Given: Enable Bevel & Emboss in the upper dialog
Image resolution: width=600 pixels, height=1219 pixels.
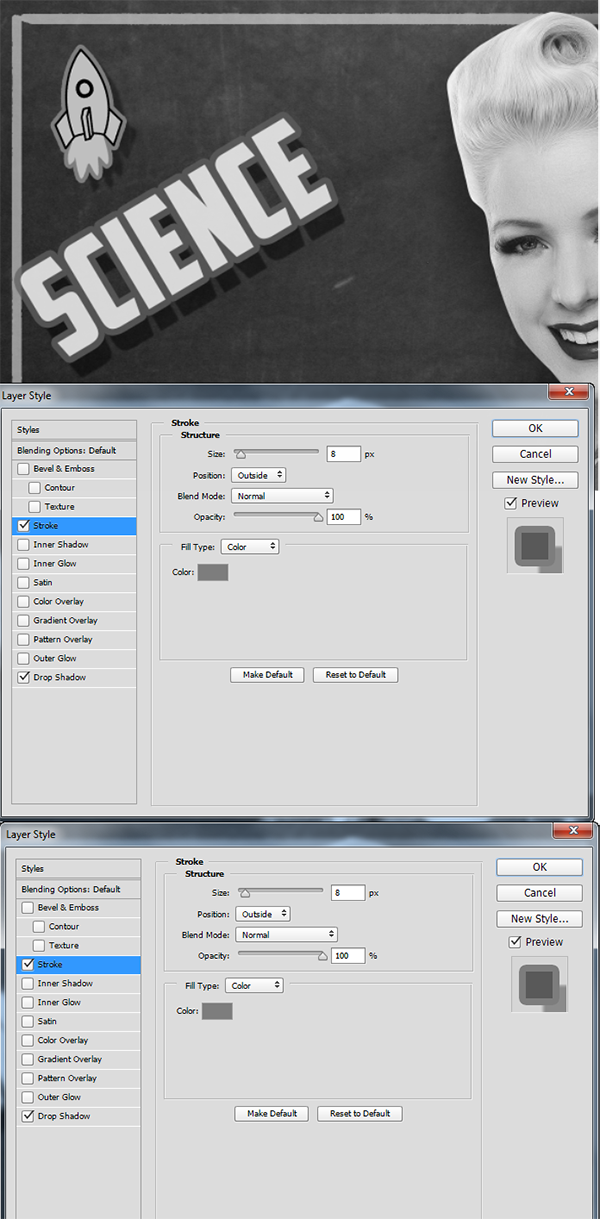Looking at the screenshot, I should (23, 469).
